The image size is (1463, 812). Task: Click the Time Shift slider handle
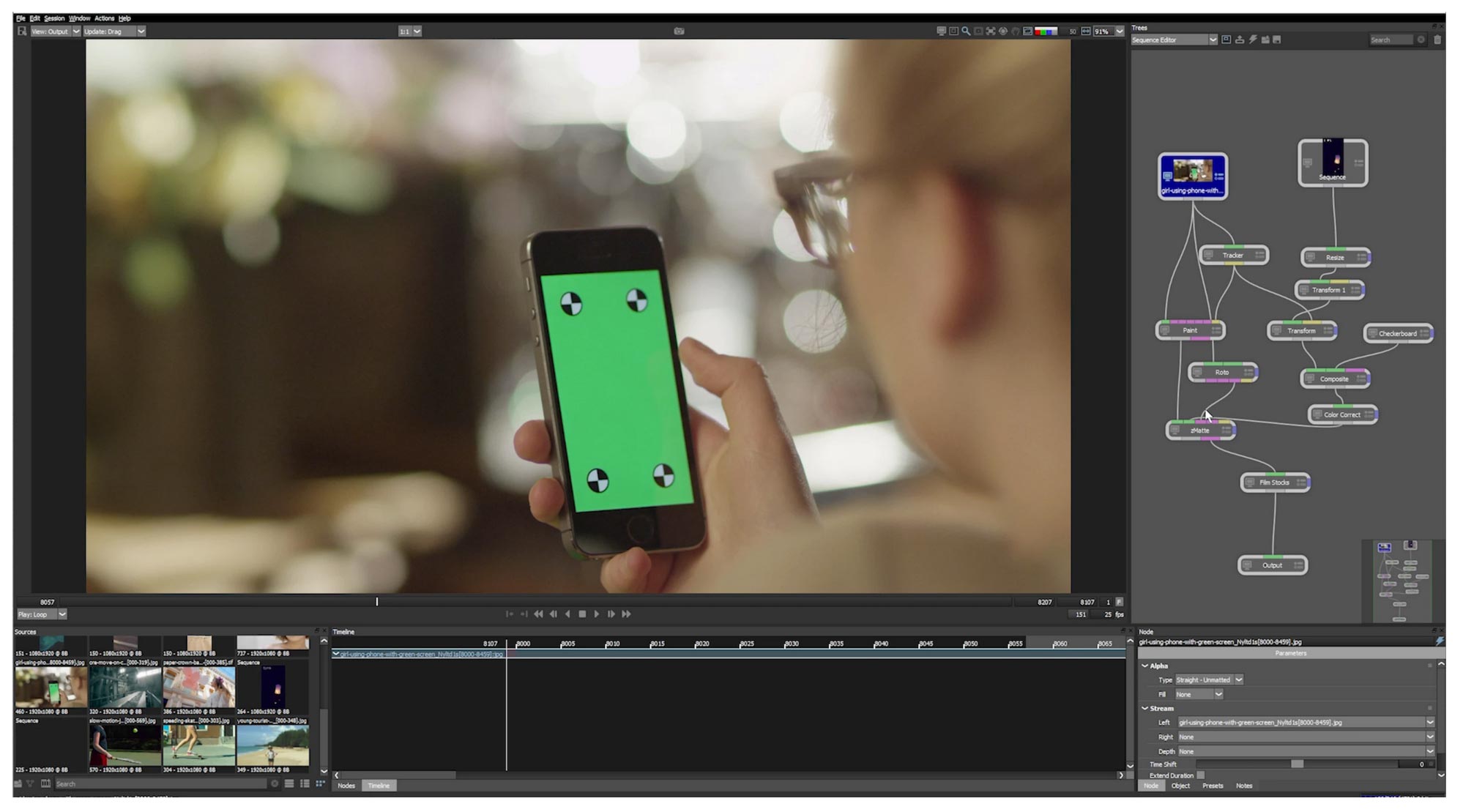coord(1297,764)
